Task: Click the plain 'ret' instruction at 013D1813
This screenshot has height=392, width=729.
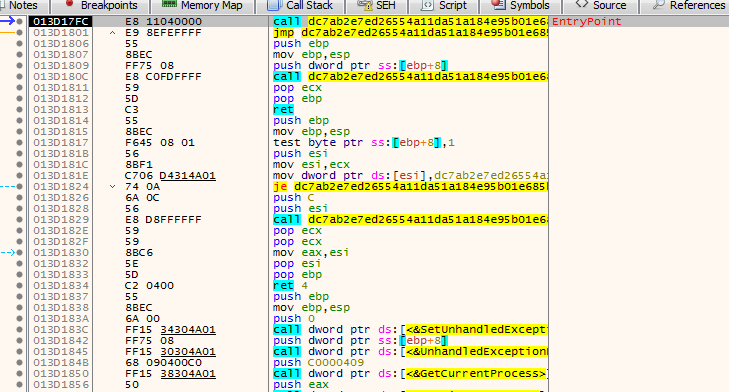Action: [x=283, y=109]
